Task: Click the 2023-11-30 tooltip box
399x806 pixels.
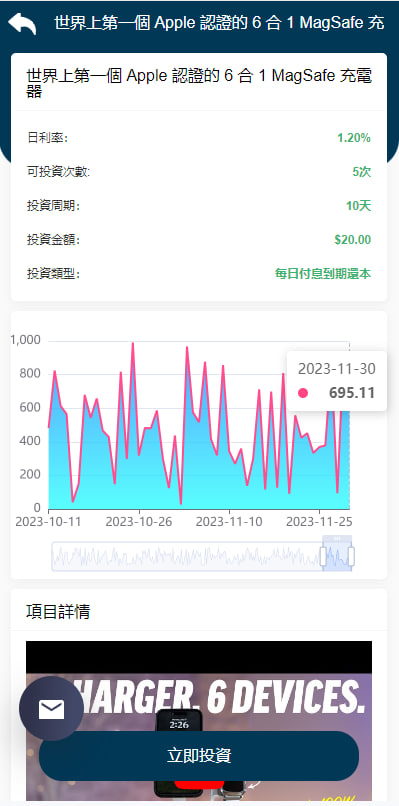Action: tap(336, 381)
